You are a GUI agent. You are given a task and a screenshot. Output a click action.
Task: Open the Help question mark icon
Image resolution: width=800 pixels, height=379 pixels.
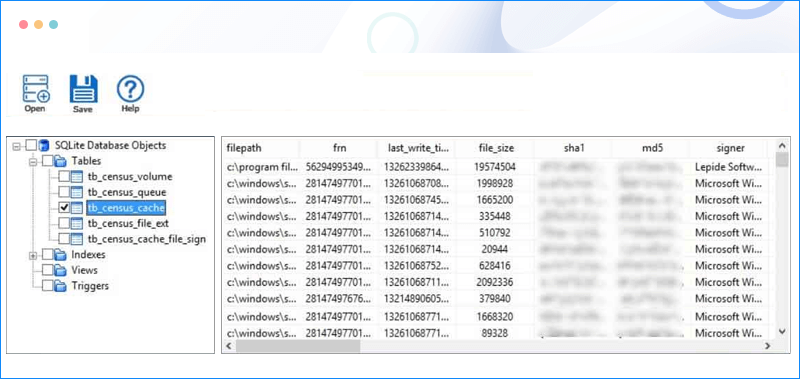(131, 89)
